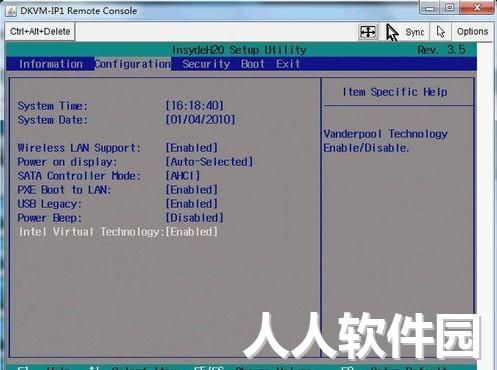Screen dimensions: 497x370
Task: Go to the Boot tab
Action: pos(253,64)
